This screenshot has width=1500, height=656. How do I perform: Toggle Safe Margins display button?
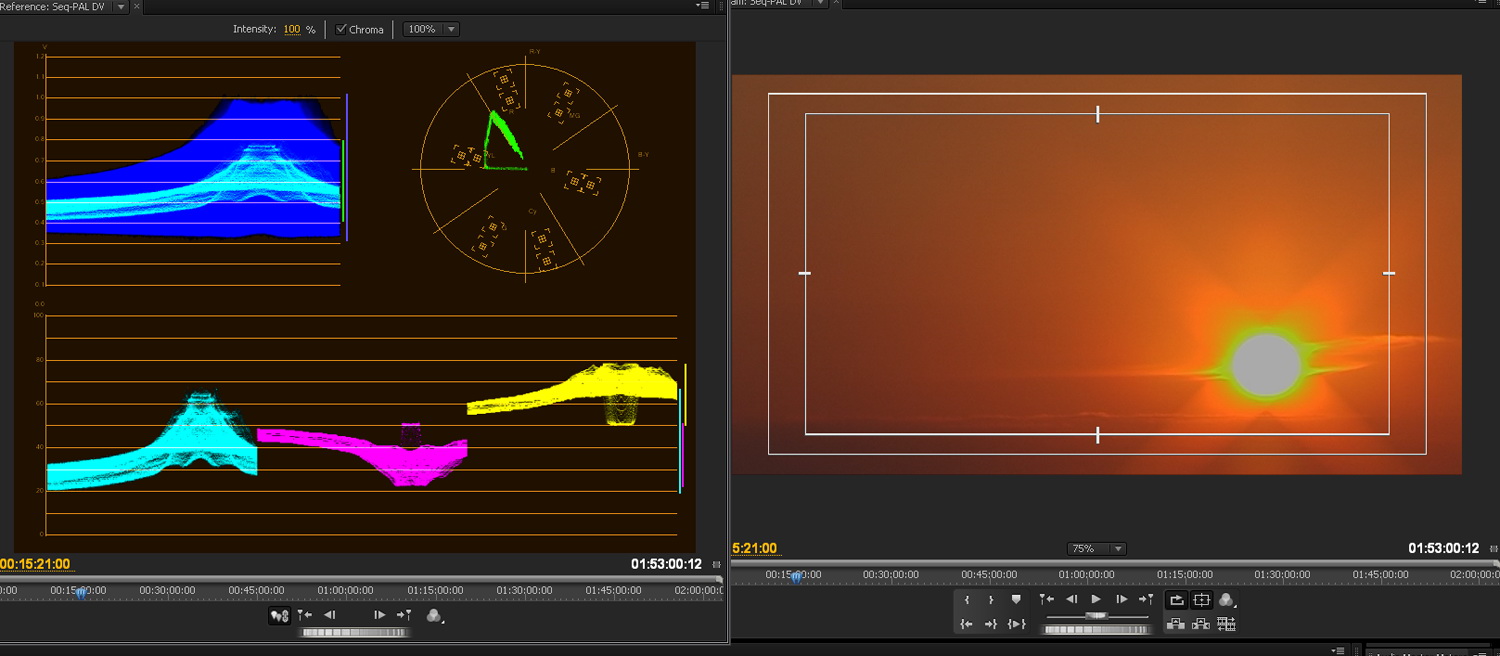point(1202,600)
